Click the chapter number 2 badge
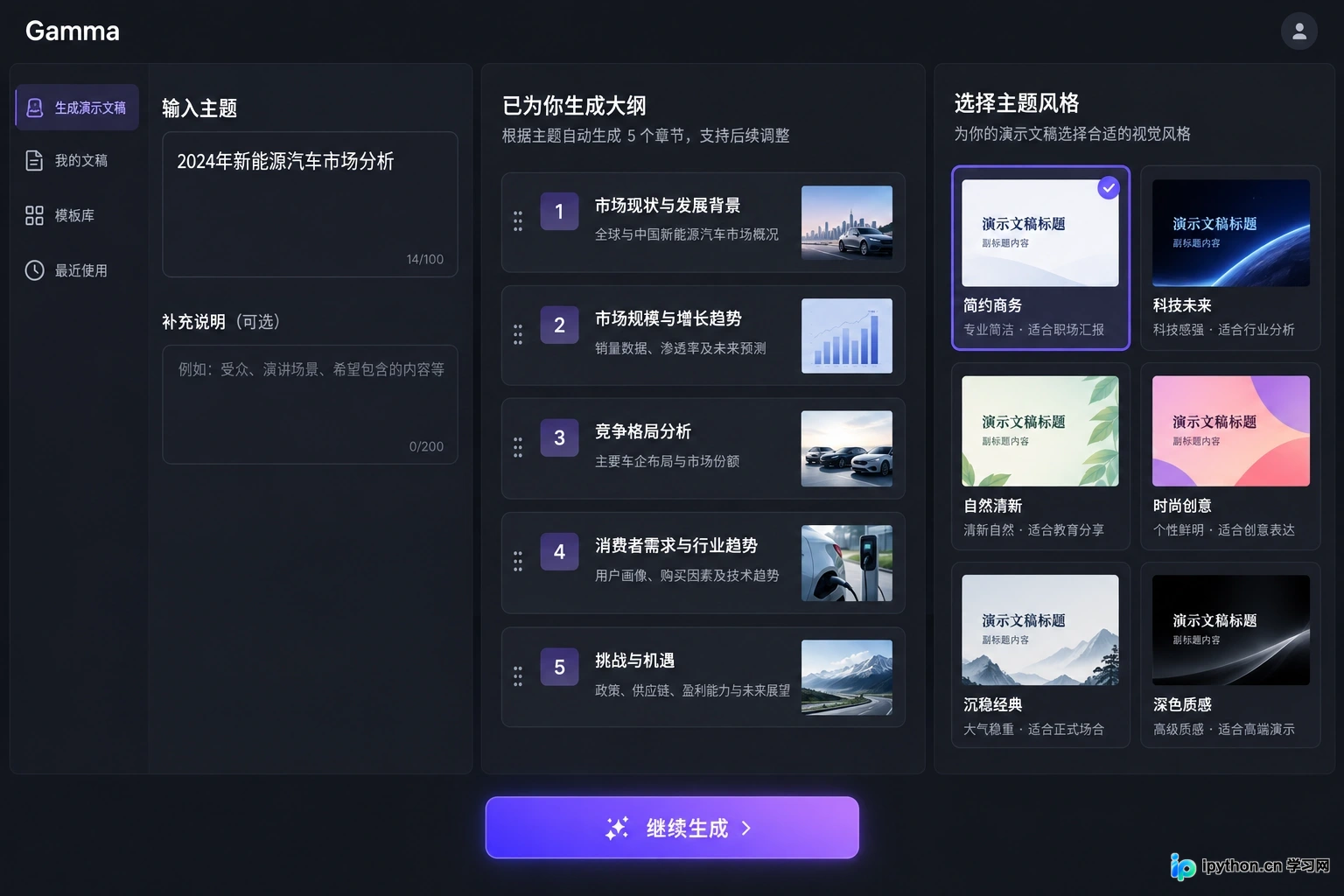The image size is (1344, 896). point(559,325)
